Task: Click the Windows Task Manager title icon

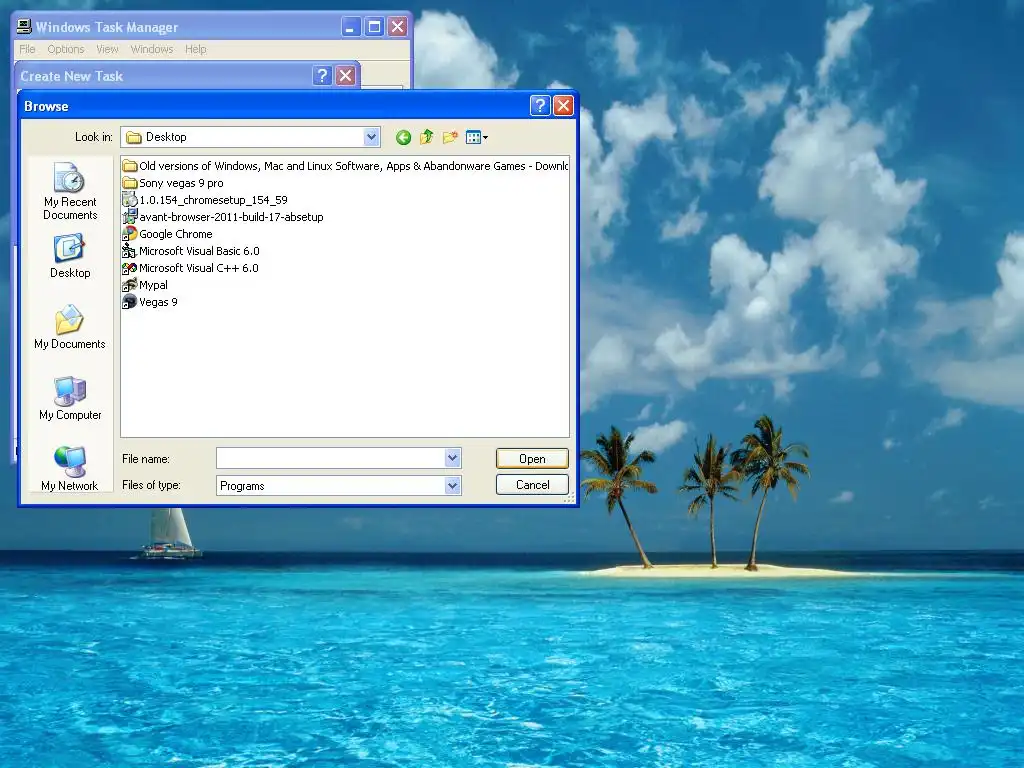Action: pos(24,27)
